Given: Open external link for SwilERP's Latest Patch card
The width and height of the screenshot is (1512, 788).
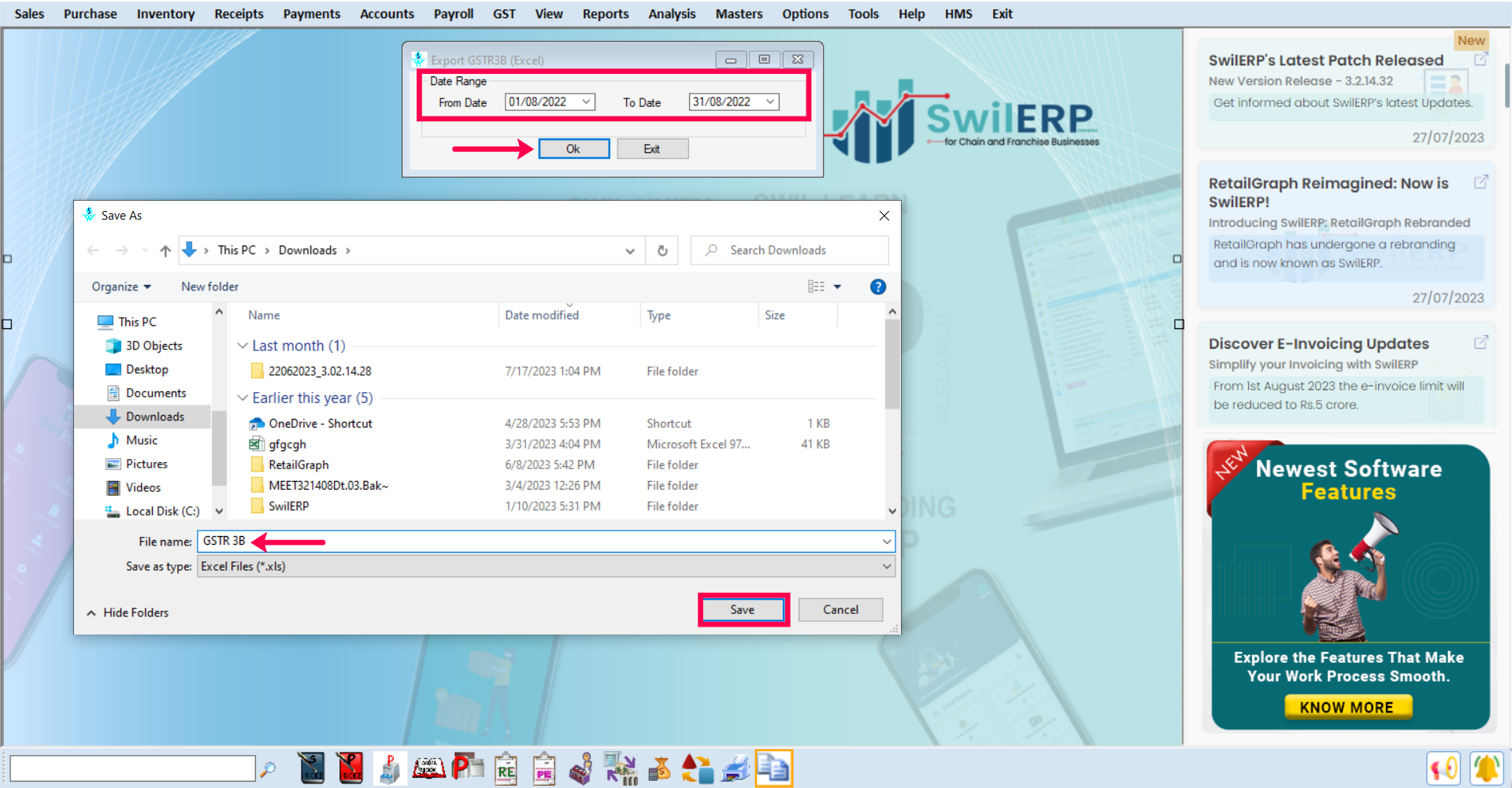Looking at the screenshot, I should tap(1480, 59).
